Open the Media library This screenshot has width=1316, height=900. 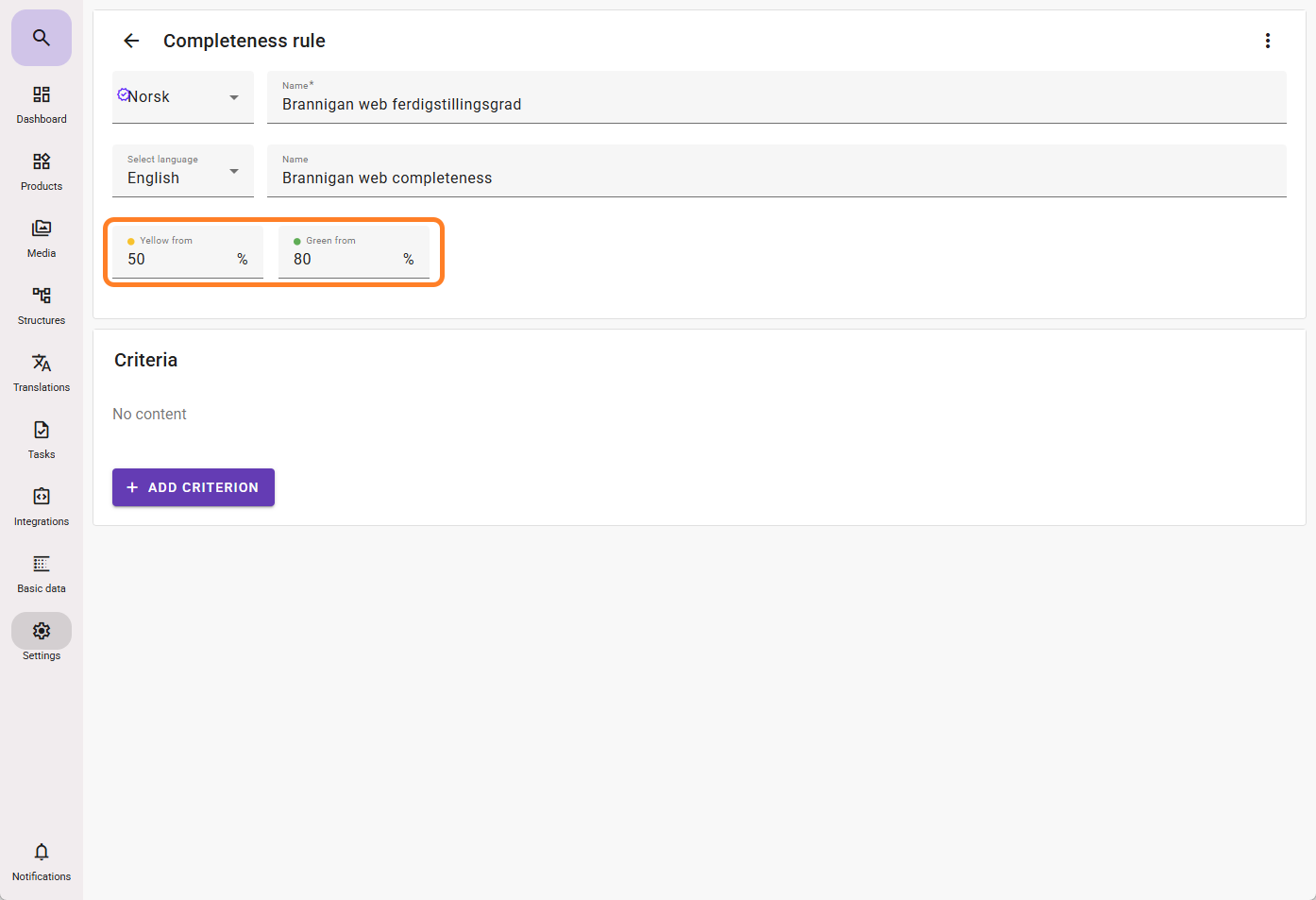42,238
